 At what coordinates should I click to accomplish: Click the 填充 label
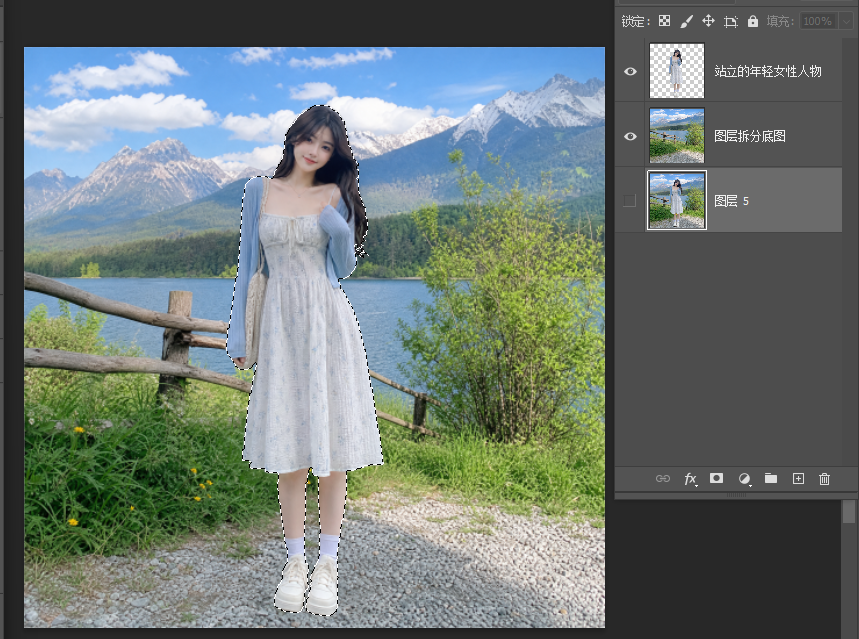780,21
